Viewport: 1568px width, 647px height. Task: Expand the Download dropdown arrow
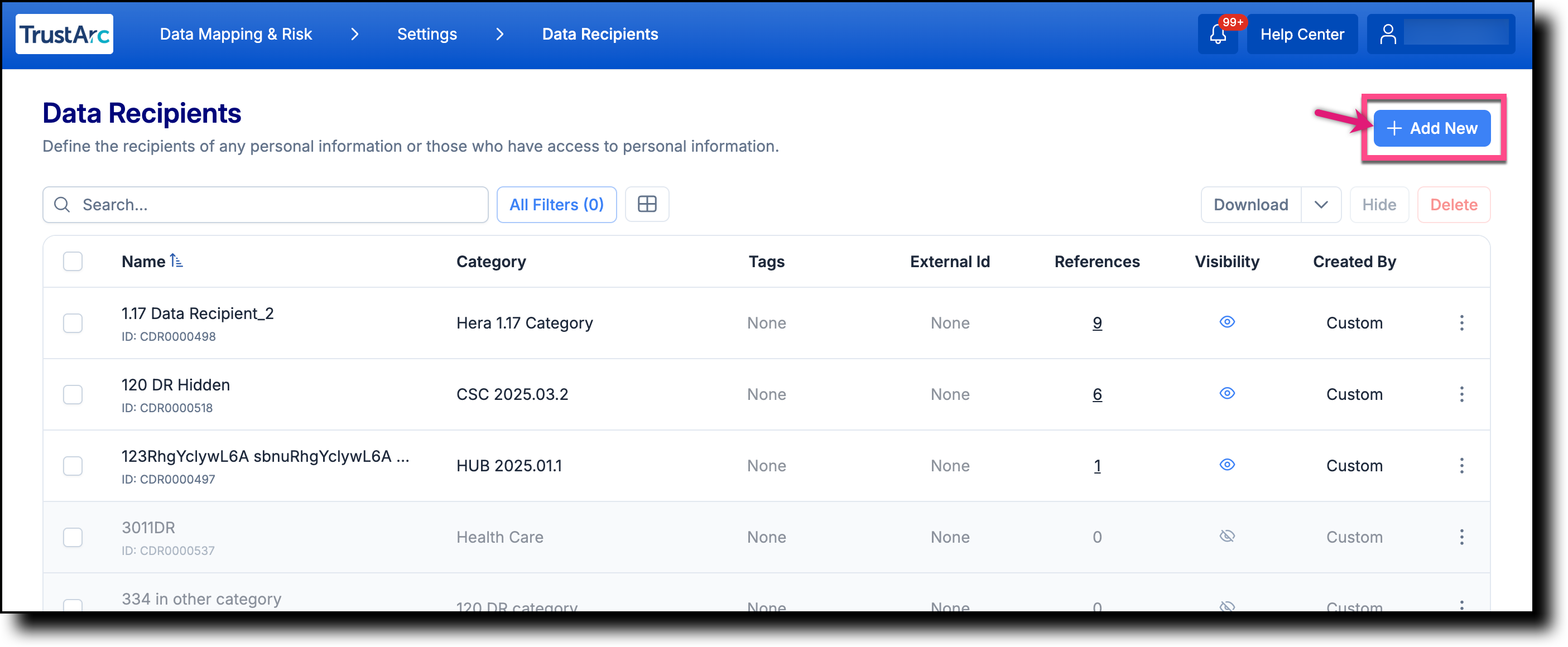[x=1321, y=205]
